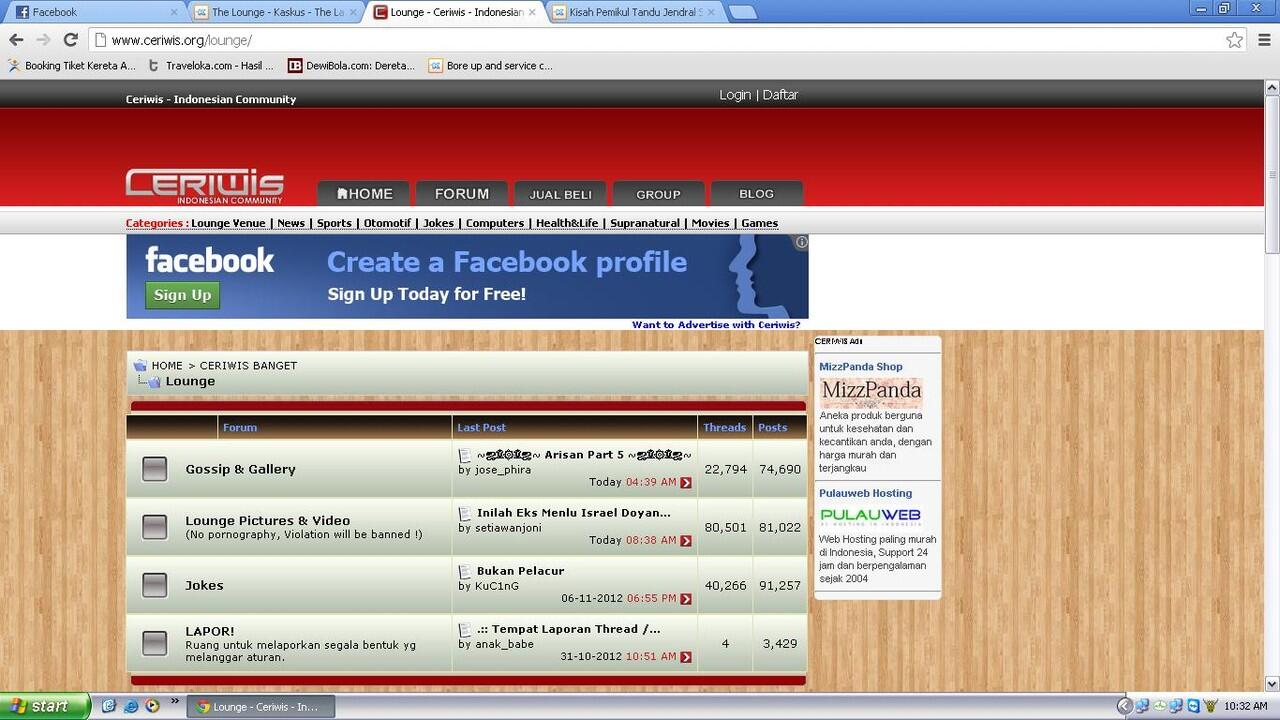Open the Games category link

click(x=760, y=223)
